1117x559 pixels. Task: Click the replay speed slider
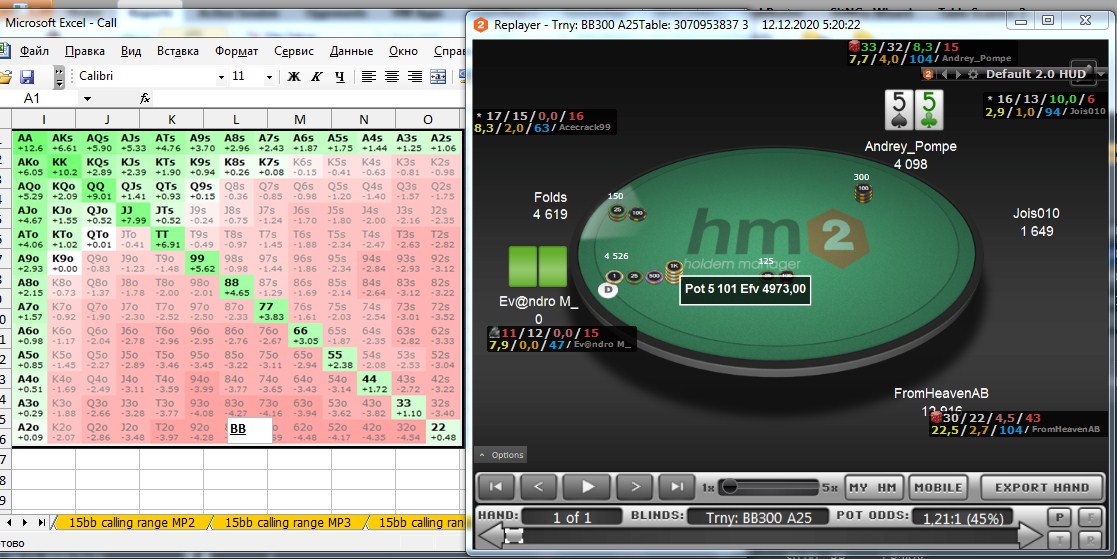(x=768, y=488)
